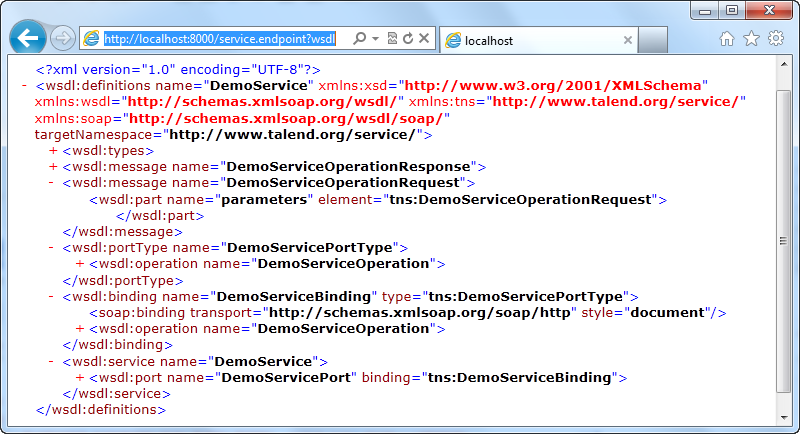The width and height of the screenshot is (800, 434).
Task: Collapse the DemoServiceBinding node
Action: [53, 296]
